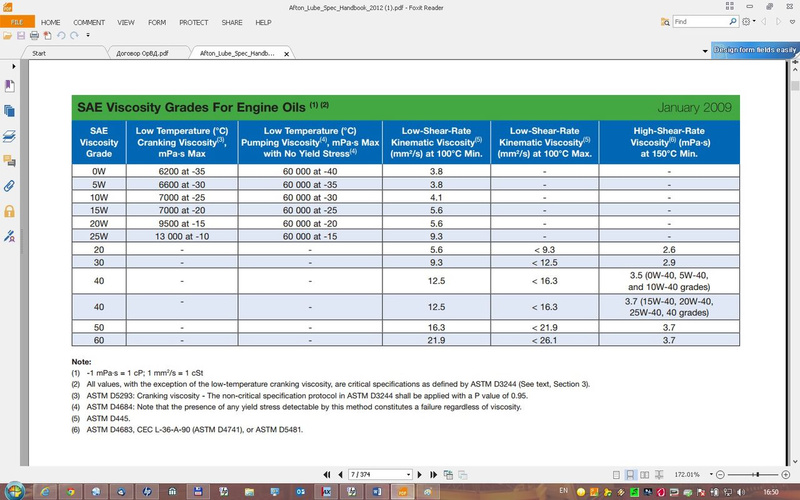This screenshot has width=800, height=500.
Task: Click the Open file folder icon
Action: [8, 35]
